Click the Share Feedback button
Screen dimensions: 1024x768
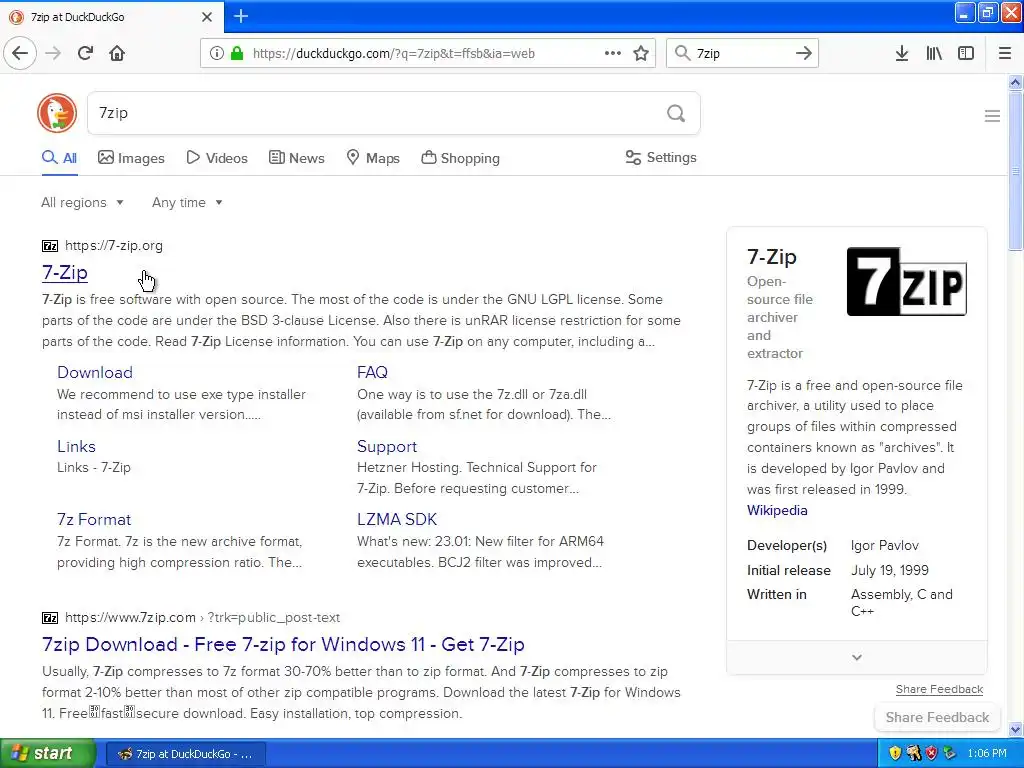937,717
